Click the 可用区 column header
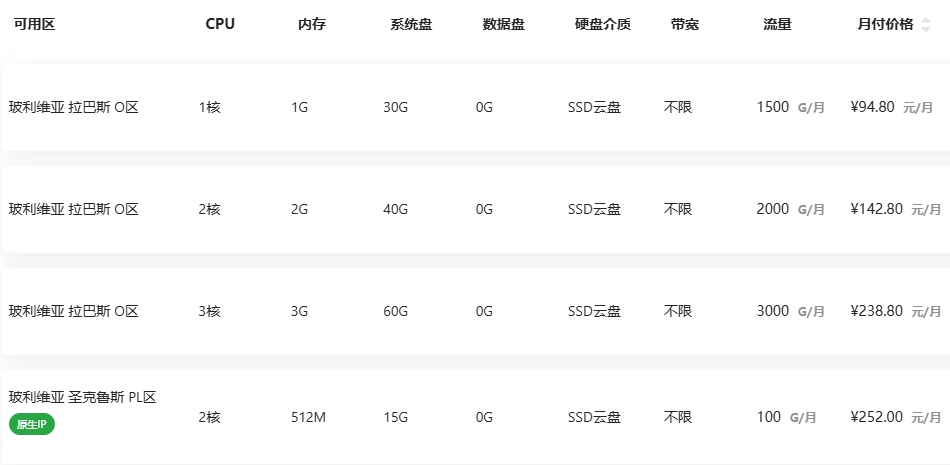This screenshot has height=465, width=950. point(35,24)
